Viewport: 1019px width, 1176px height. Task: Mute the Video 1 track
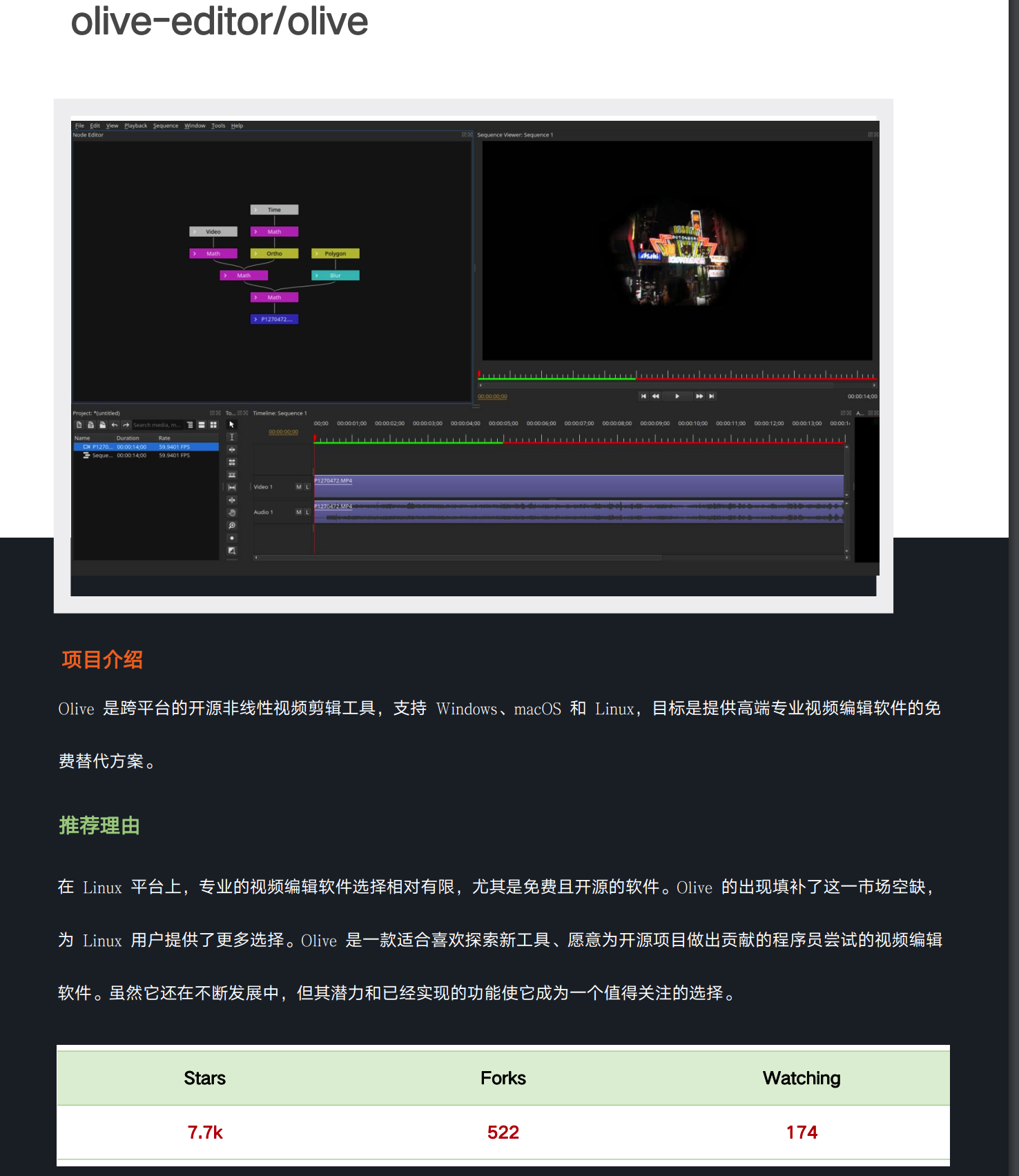pos(299,487)
